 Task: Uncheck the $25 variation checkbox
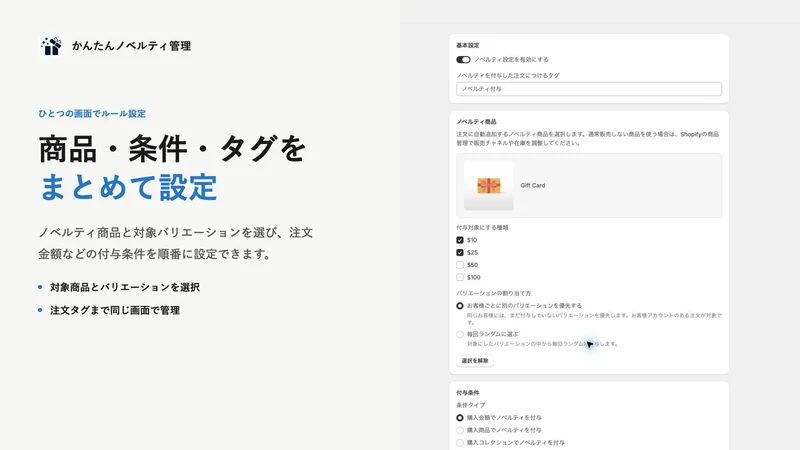(x=460, y=253)
